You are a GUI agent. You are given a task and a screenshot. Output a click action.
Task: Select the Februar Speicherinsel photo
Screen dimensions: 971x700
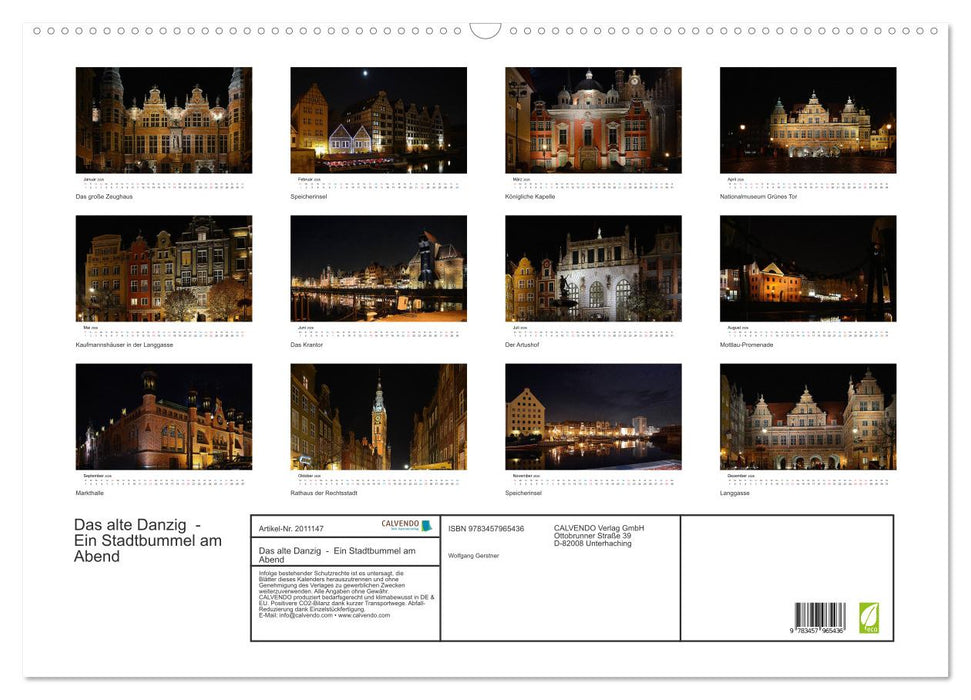(x=378, y=120)
